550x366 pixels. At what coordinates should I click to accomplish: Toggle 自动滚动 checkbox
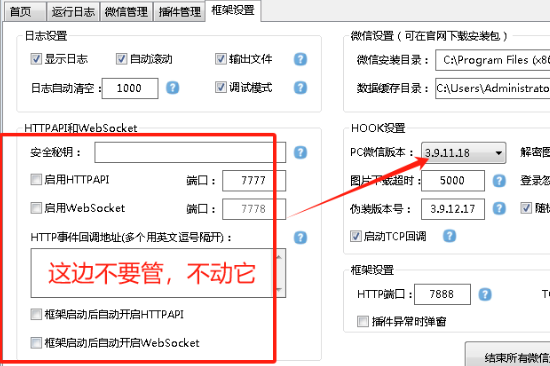(x=121, y=59)
